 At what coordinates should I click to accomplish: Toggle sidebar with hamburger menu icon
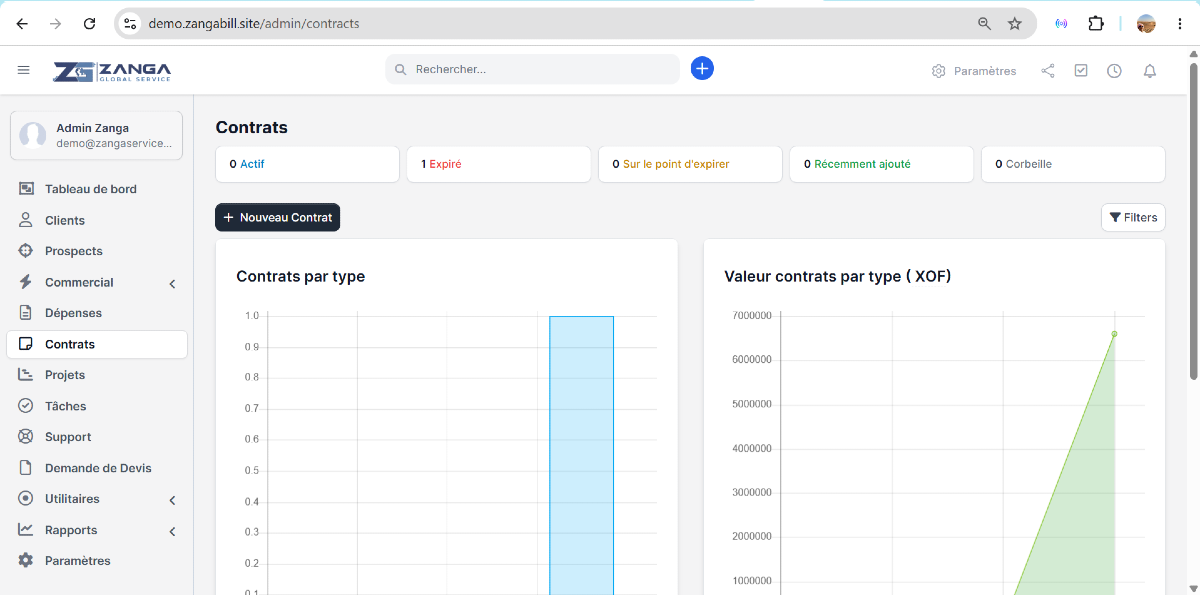point(24,70)
